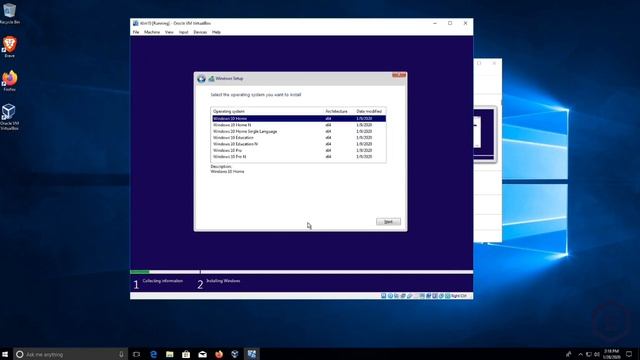This screenshot has height=360, width=640.
Task: Open the taskbar clock and date
Action: pos(611,354)
